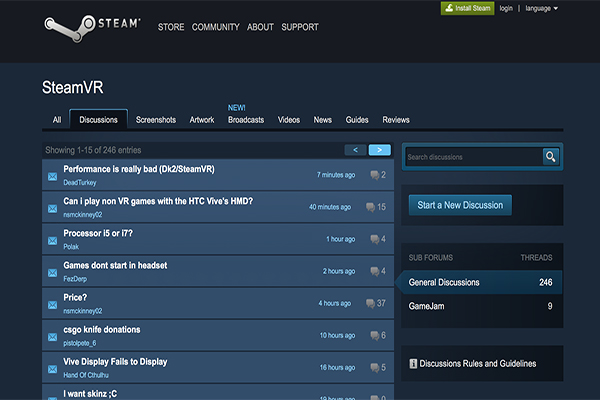Click Showing 1-15 of 246 entries text
The image size is (600, 400).
[93, 150]
